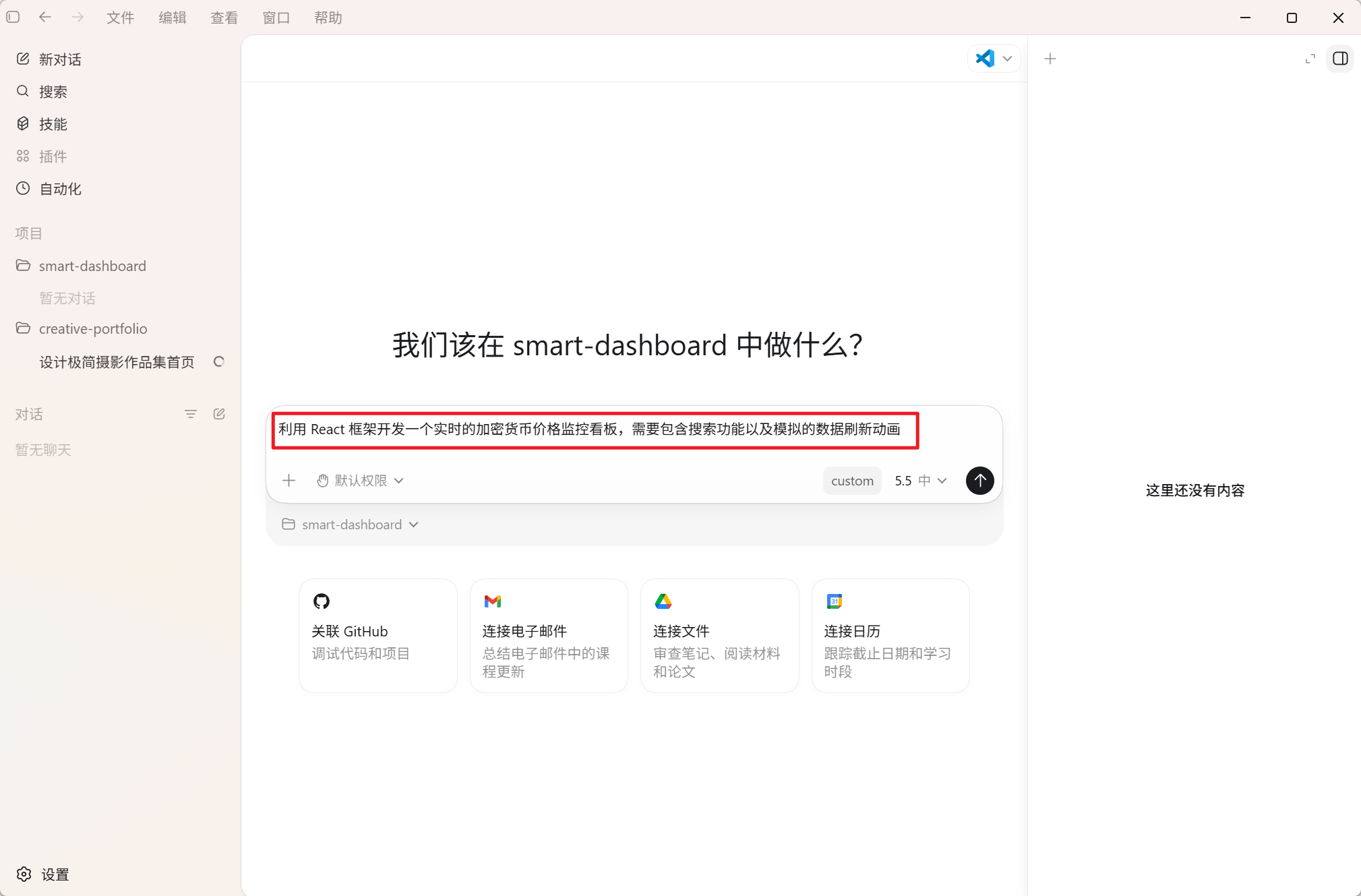Toggle the right side panel icon

[x=1340, y=59]
